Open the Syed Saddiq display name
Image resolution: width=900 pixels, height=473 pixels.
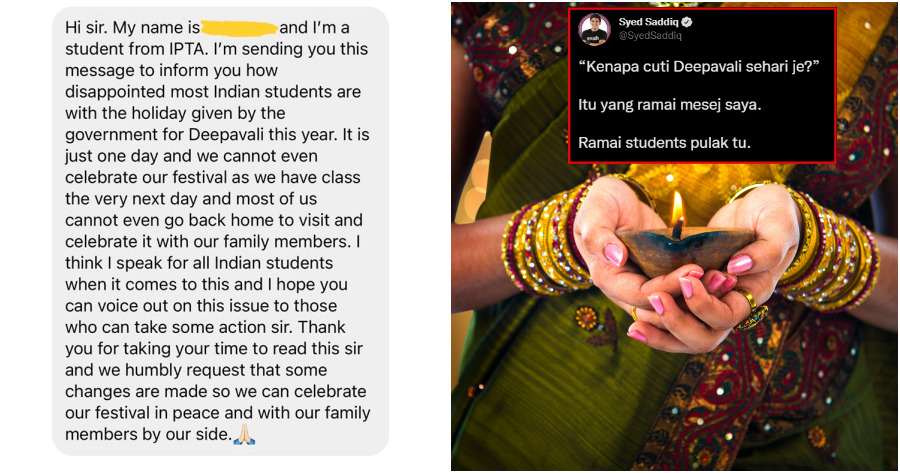pos(649,22)
